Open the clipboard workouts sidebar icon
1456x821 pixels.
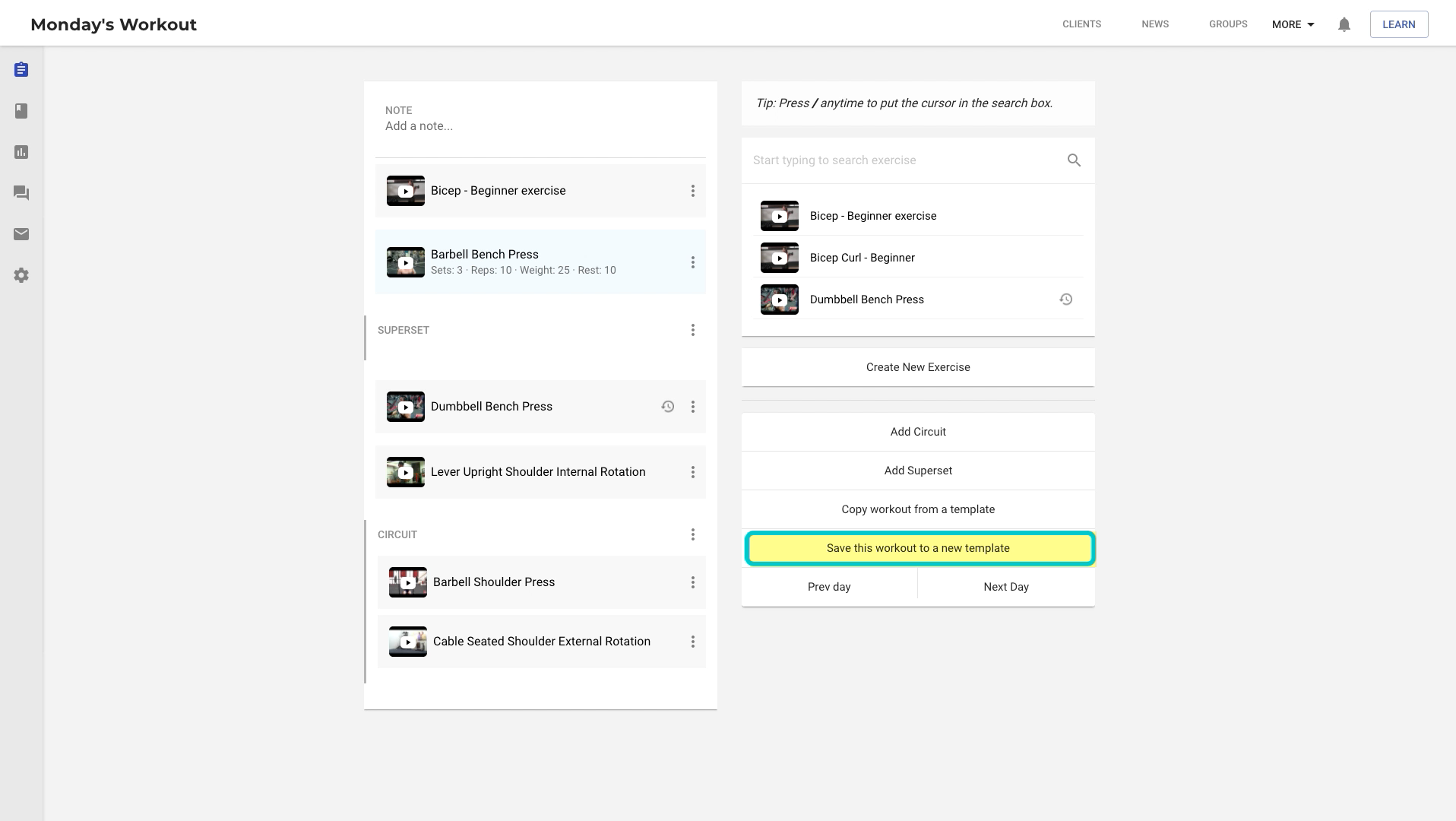point(21,70)
